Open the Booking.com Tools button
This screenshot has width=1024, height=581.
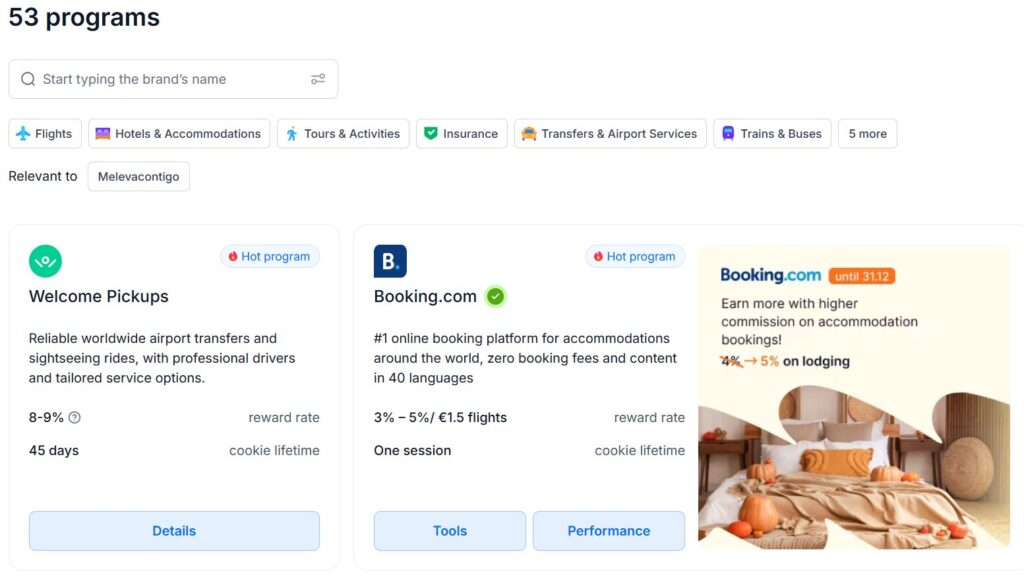click(450, 531)
